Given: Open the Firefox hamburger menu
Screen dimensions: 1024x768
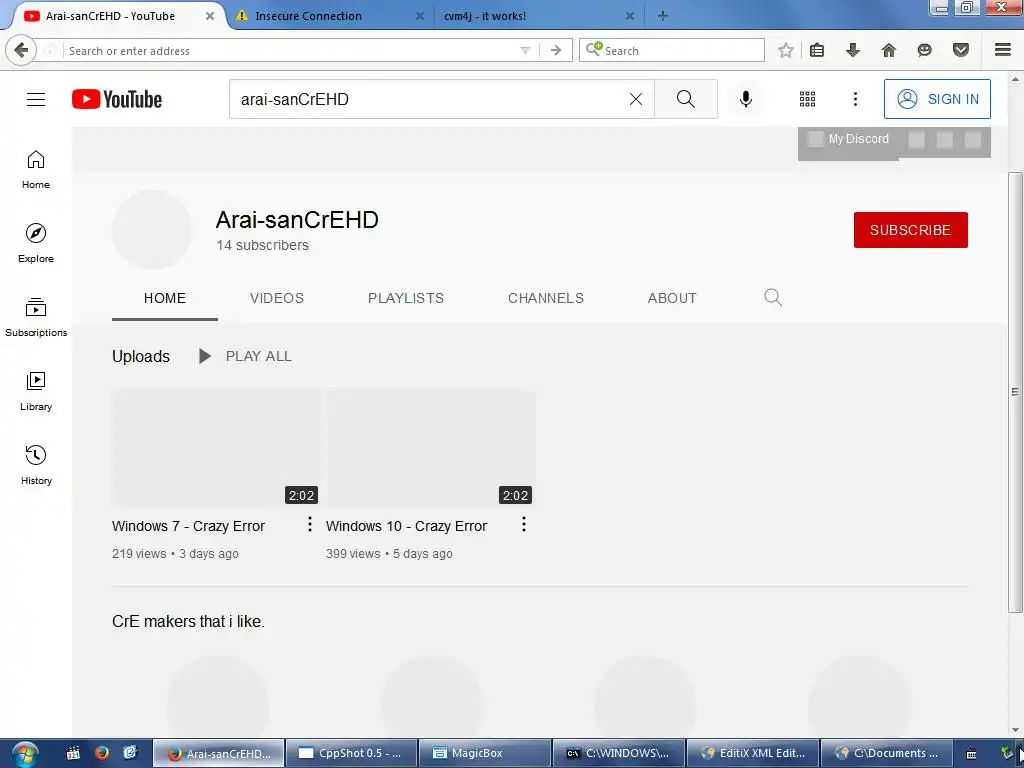Looking at the screenshot, I should [x=1003, y=50].
